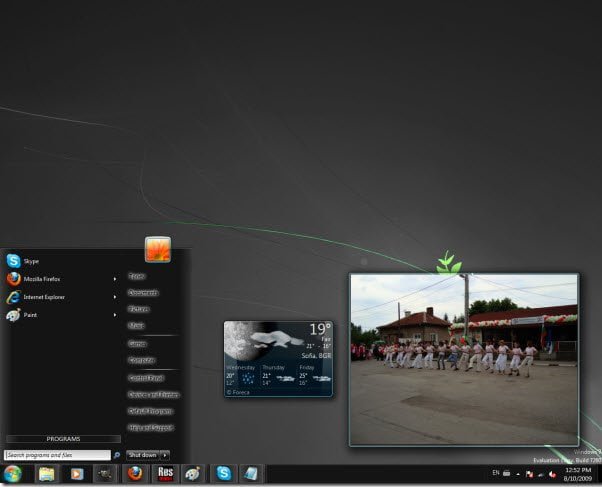Image resolution: width=602 pixels, height=487 pixels.
Task: Open Control Panel from the Start menu
Action: coord(146,378)
